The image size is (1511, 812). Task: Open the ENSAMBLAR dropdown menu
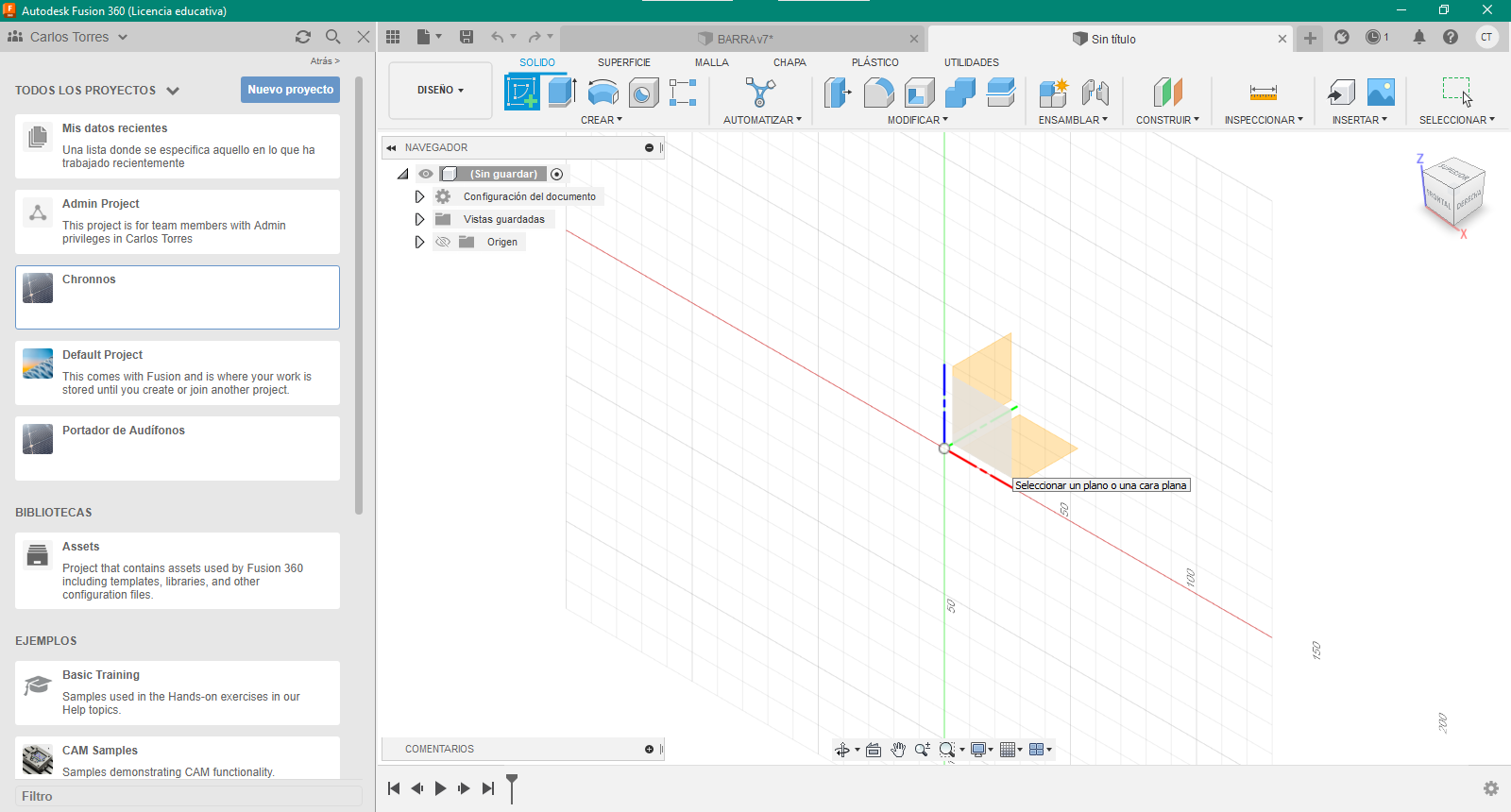(x=1073, y=120)
